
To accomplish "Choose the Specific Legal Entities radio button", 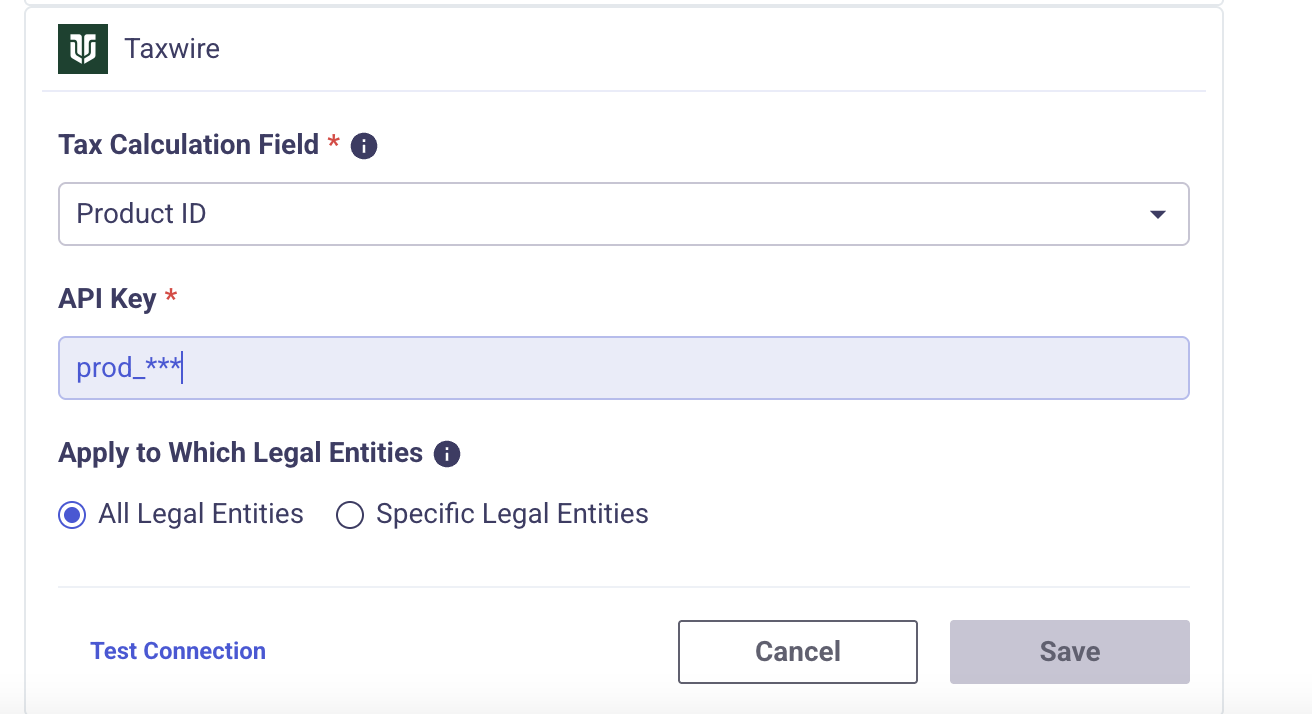I will point(349,515).
